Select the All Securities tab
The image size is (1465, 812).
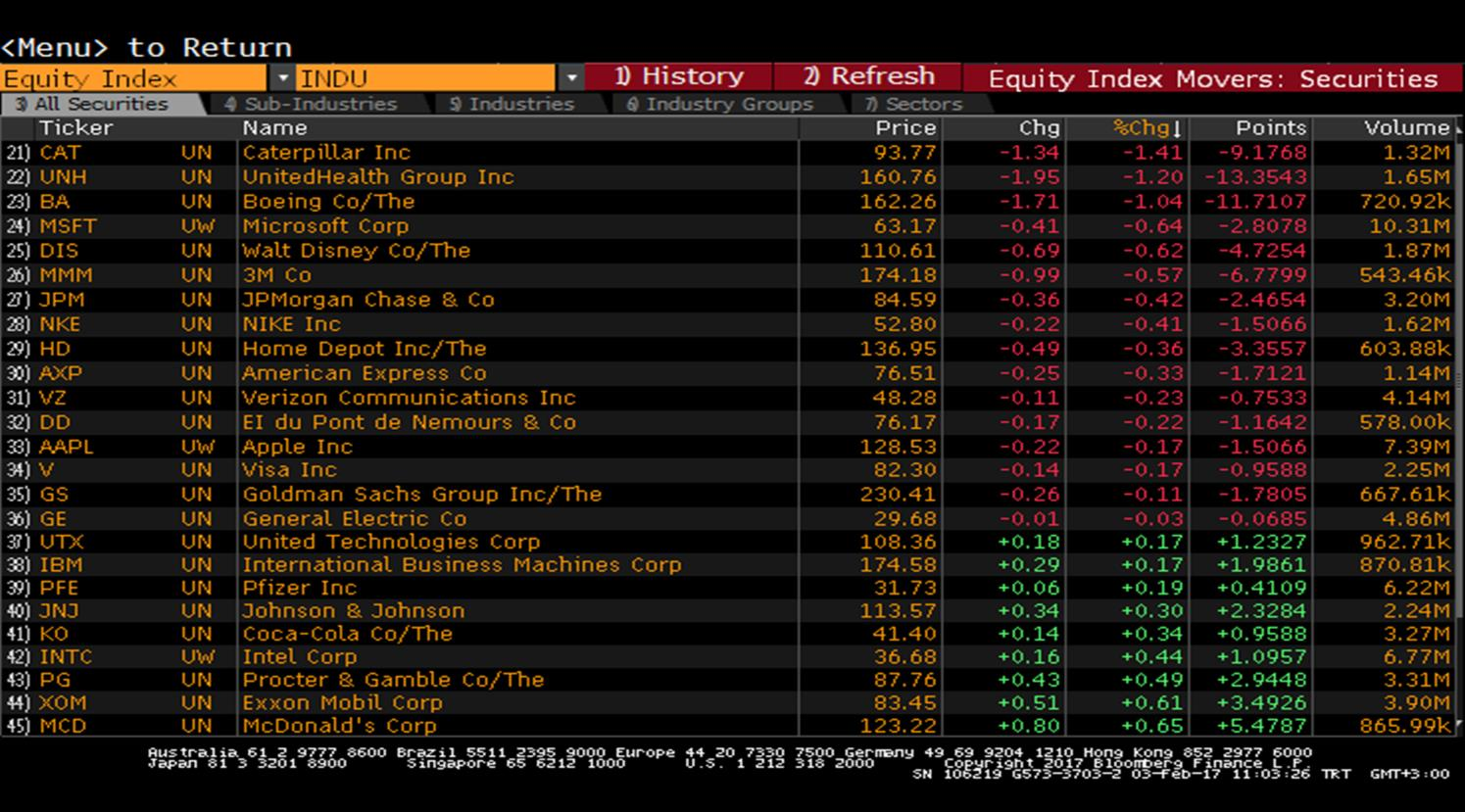pyautogui.click(x=101, y=104)
